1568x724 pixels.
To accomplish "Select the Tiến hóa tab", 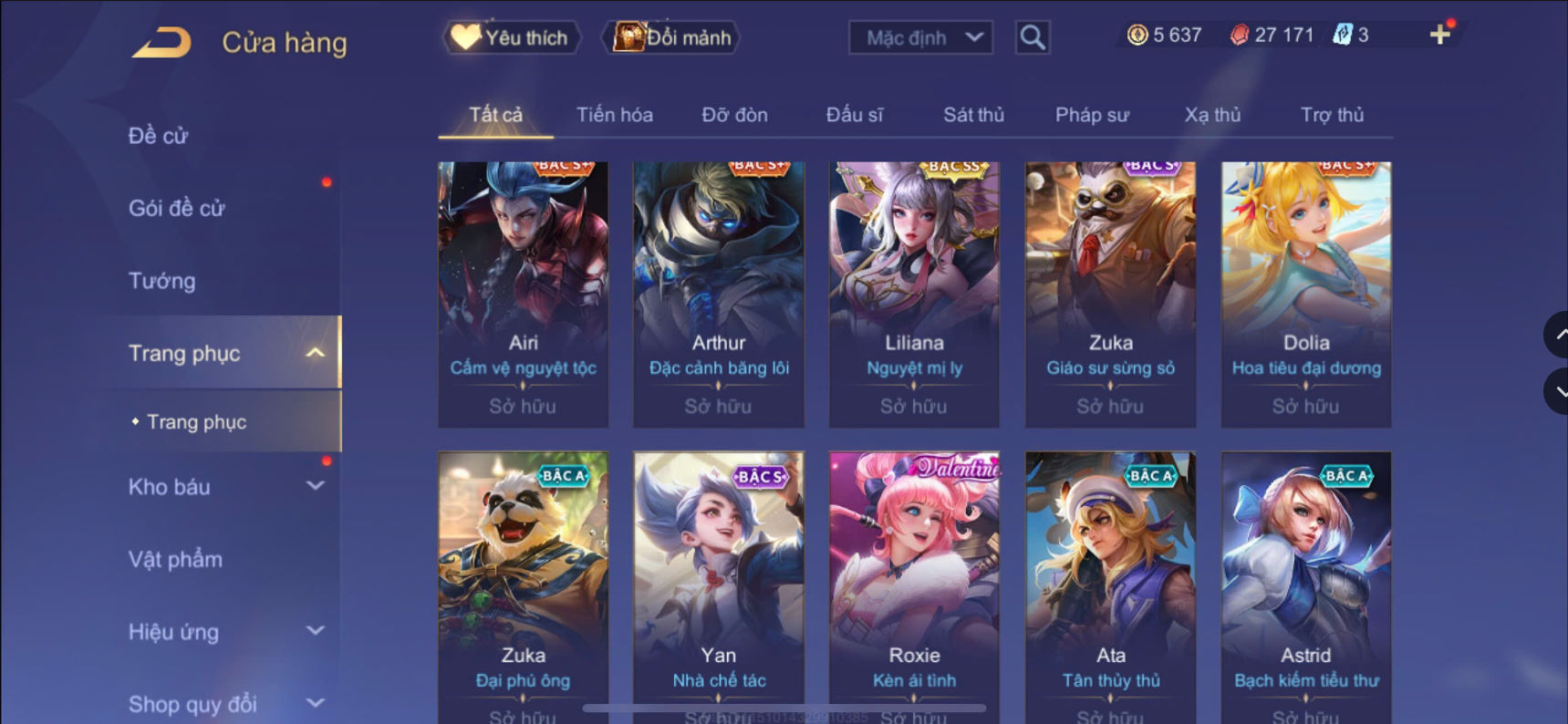I will point(614,115).
